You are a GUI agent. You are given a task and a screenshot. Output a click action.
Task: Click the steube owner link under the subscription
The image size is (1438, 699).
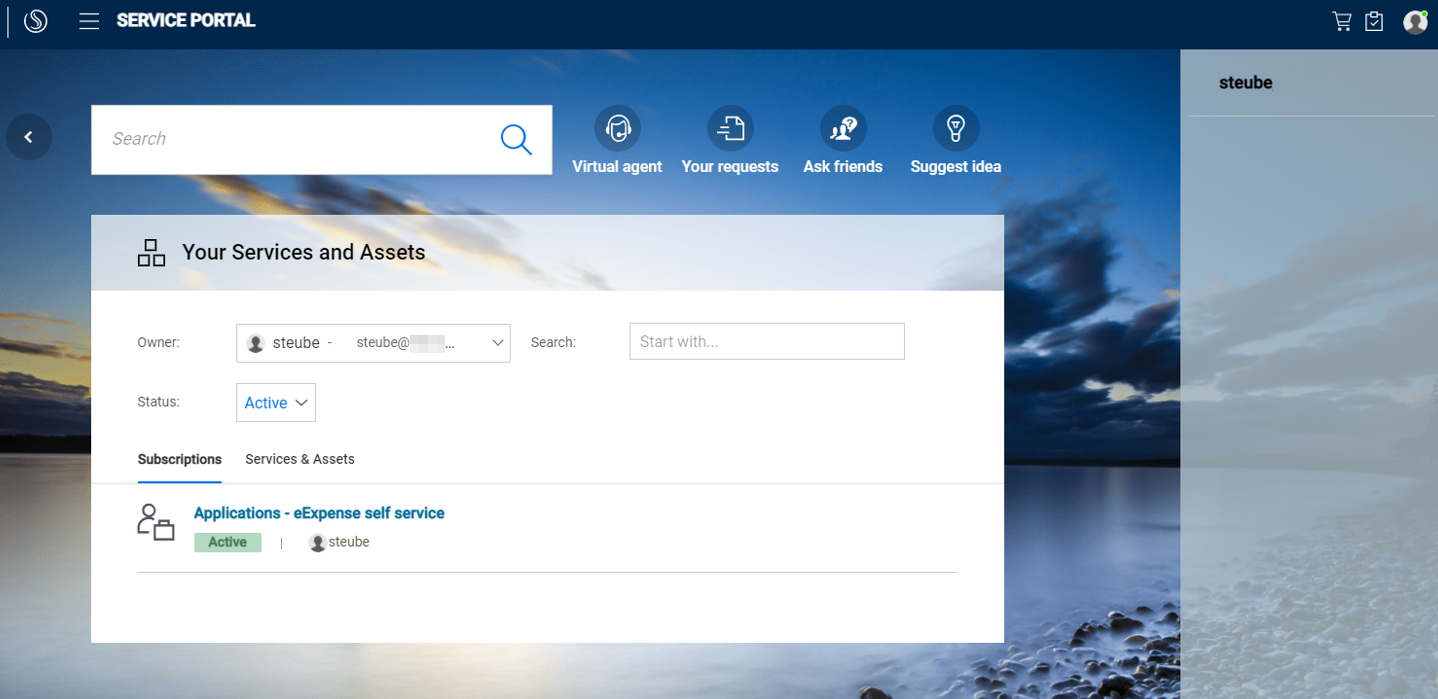(x=348, y=541)
